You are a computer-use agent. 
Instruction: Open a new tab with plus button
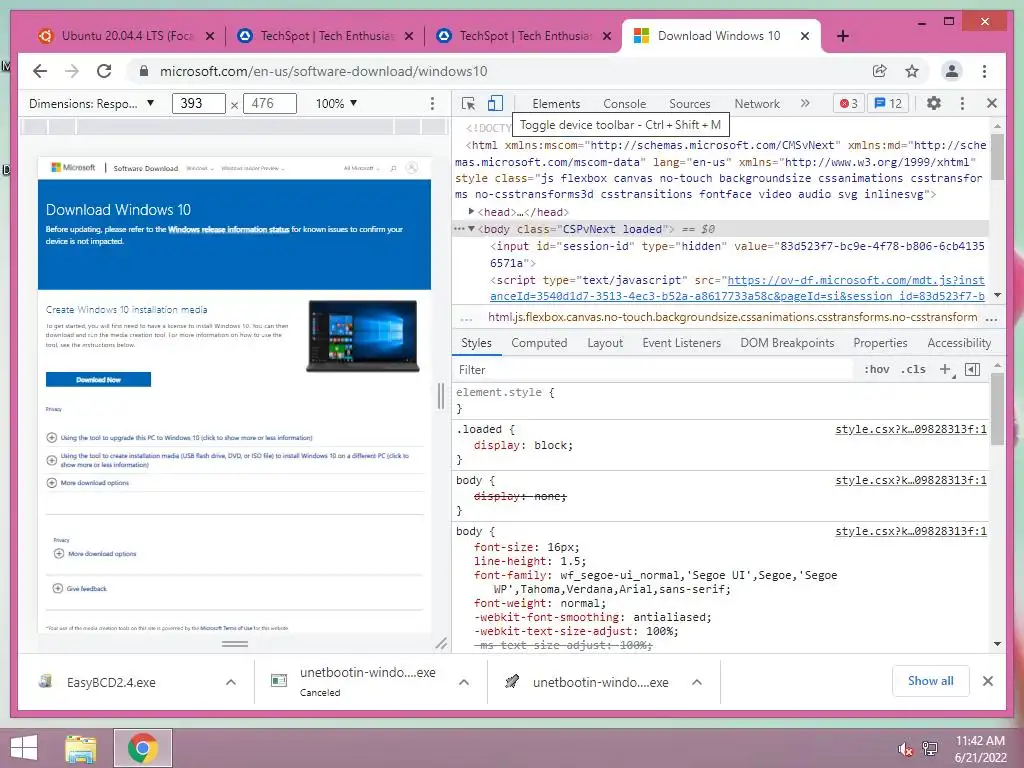point(843,36)
